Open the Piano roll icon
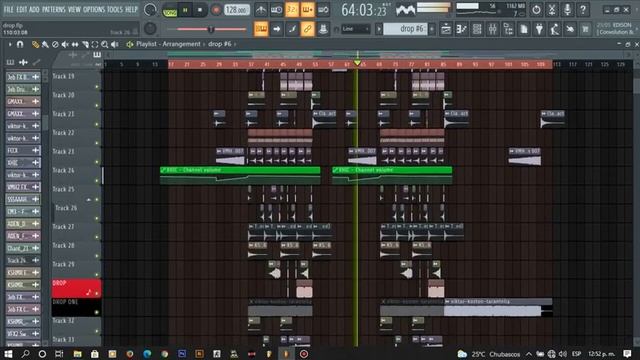640x360 pixels. pyautogui.click(x=461, y=29)
